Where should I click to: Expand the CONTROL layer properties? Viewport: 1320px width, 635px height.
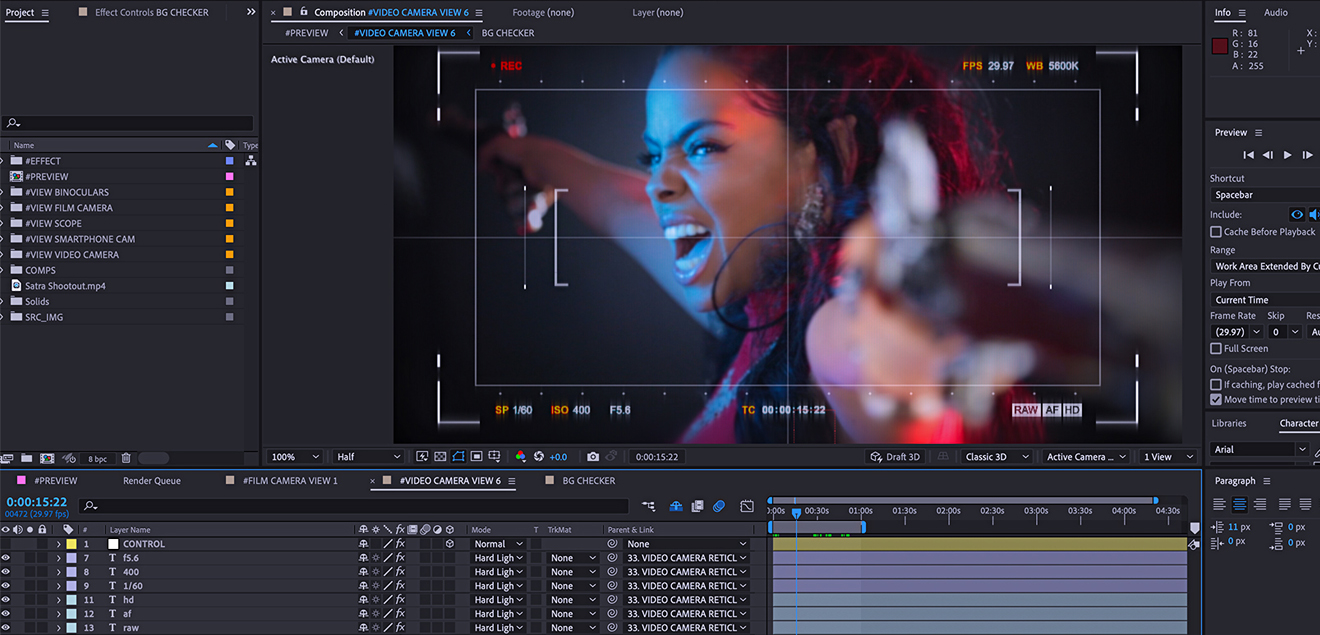[x=58, y=544]
